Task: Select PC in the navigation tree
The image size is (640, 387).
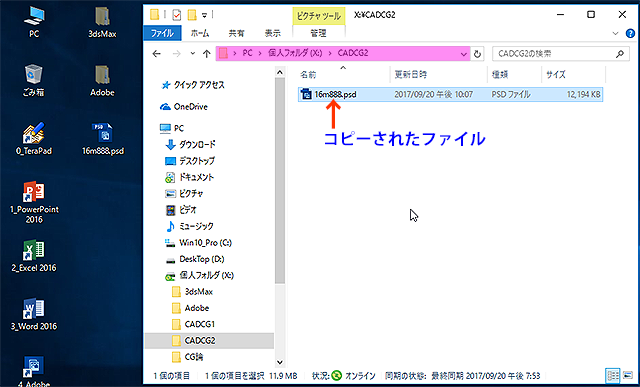Action: click(x=172, y=129)
